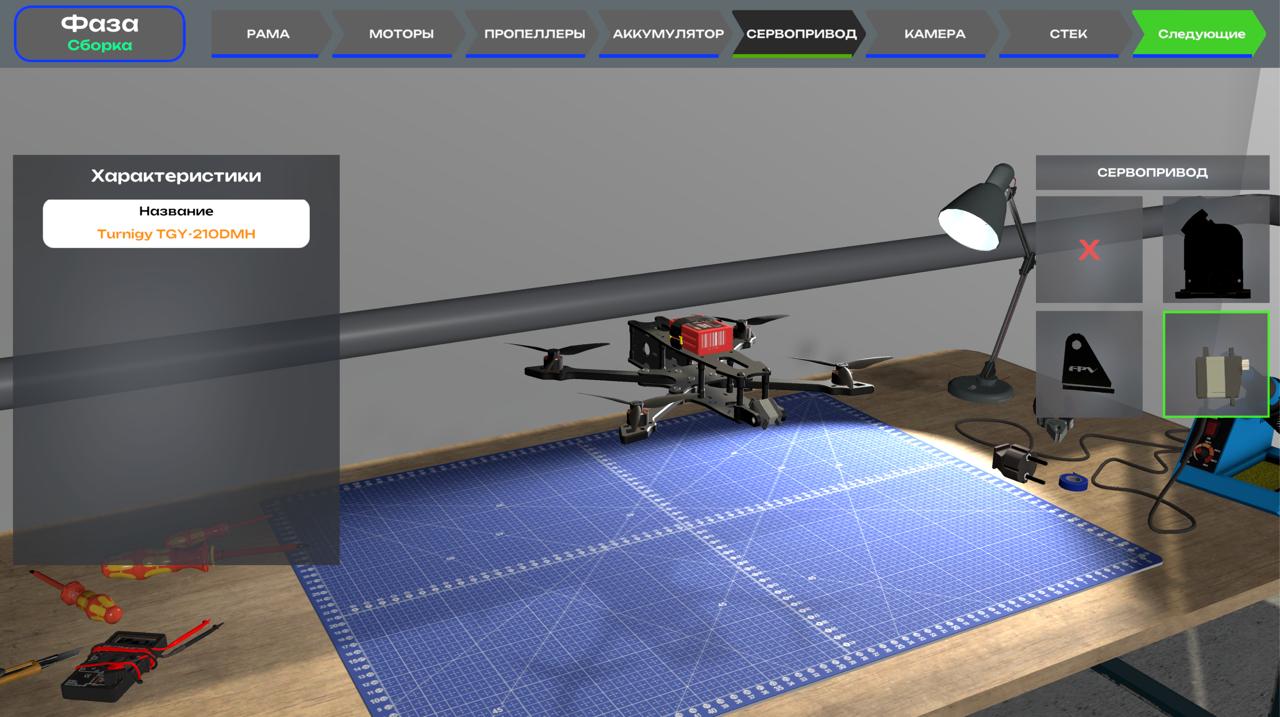Switch to the КАМЕРА tab
1280x717 pixels.
(x=934, y=34)
